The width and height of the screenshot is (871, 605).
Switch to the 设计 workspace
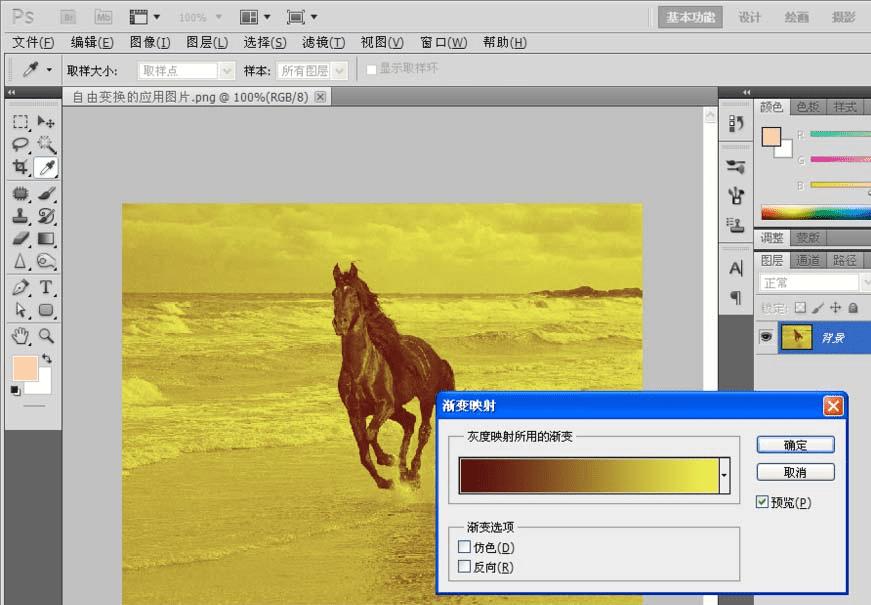coord(749,17)
